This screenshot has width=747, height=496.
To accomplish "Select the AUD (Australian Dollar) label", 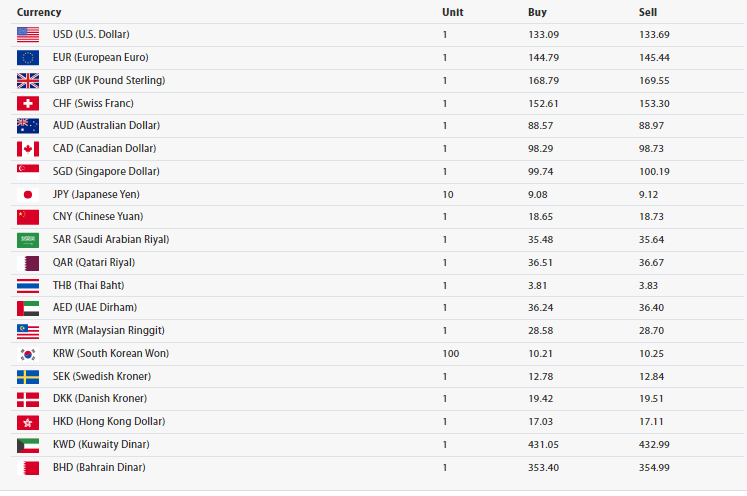I will click(106, 125).
